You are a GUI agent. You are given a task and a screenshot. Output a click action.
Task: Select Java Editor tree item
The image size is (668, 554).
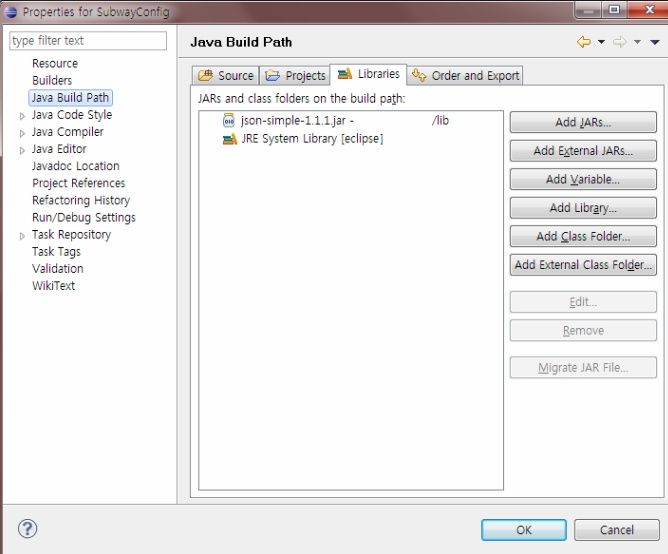tap(59, 149)
